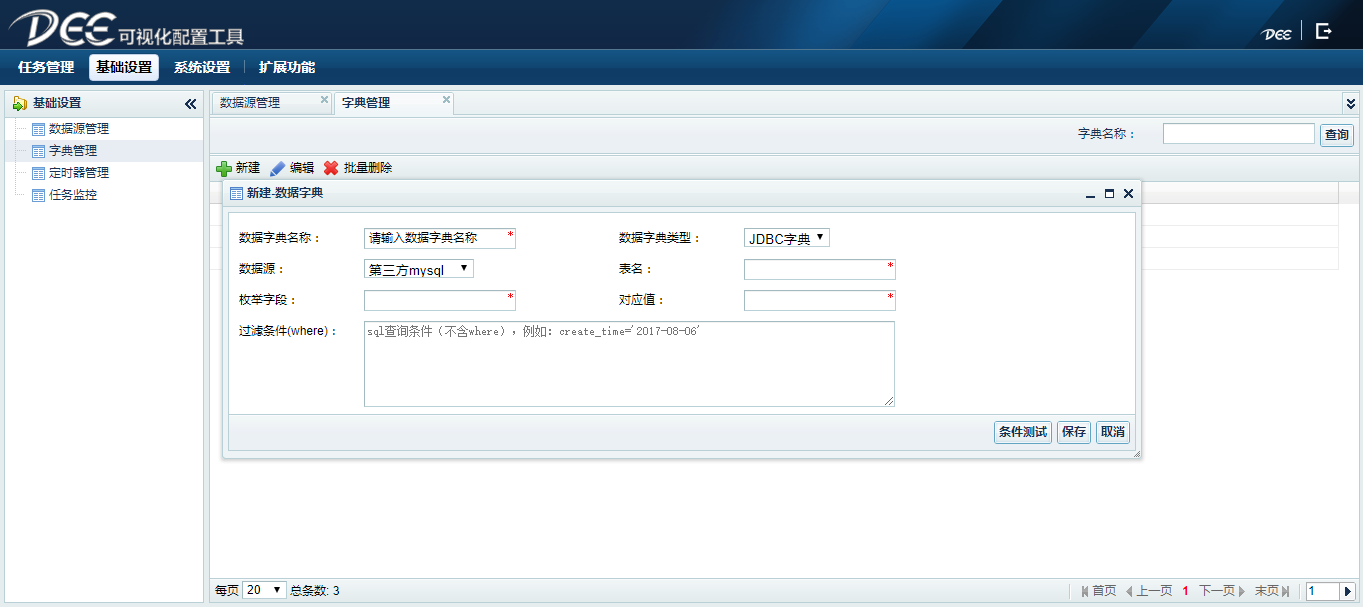Open the 数据源 dropdown
This screenshot has width=1363, height=607.
point(419,269)
